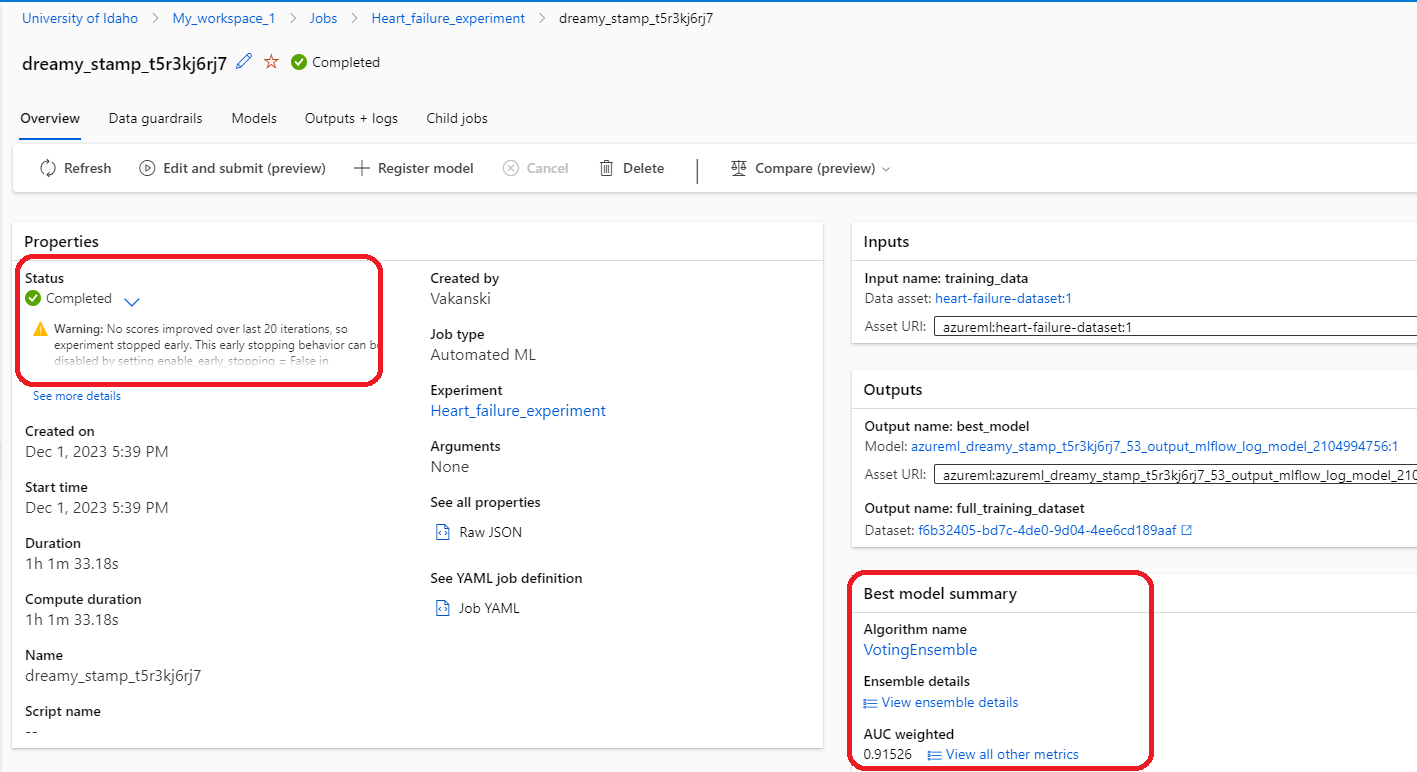Go to My_workspace_1 in breadcrumb

coord(224,18)
